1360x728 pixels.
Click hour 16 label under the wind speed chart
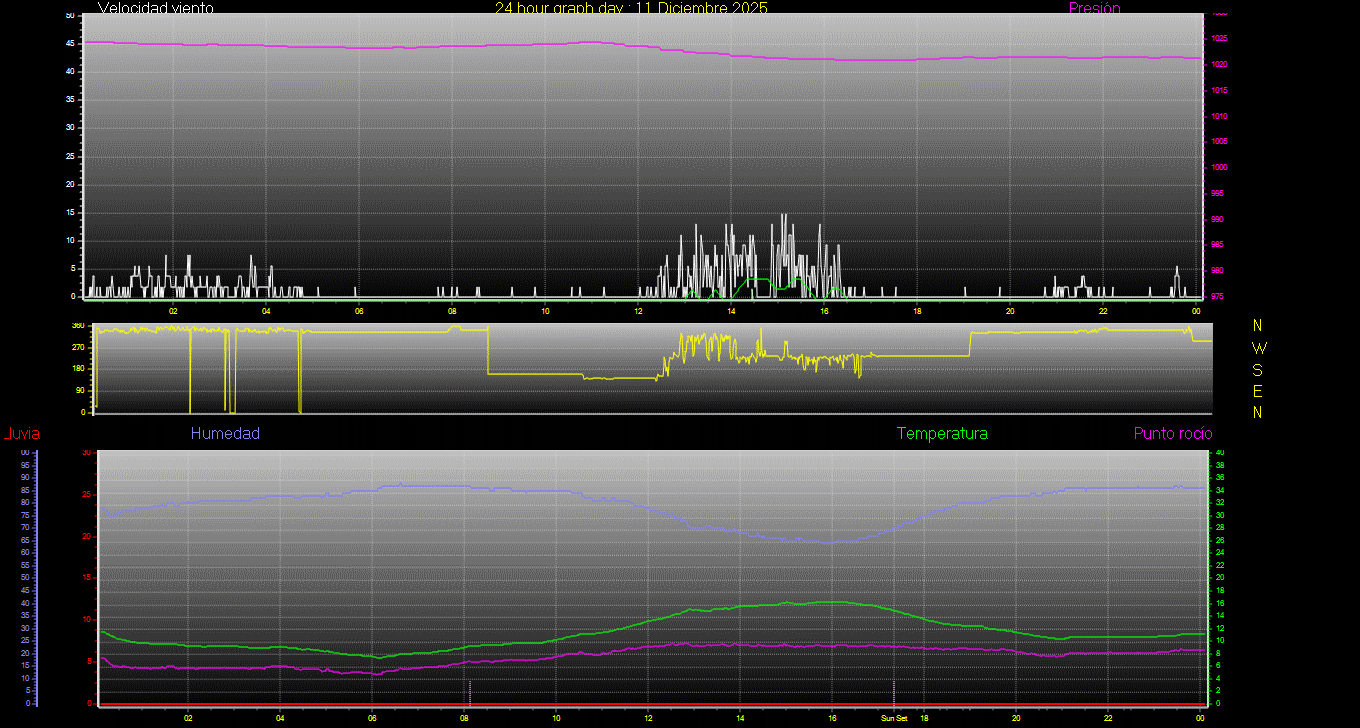click(x=824, y=310)
